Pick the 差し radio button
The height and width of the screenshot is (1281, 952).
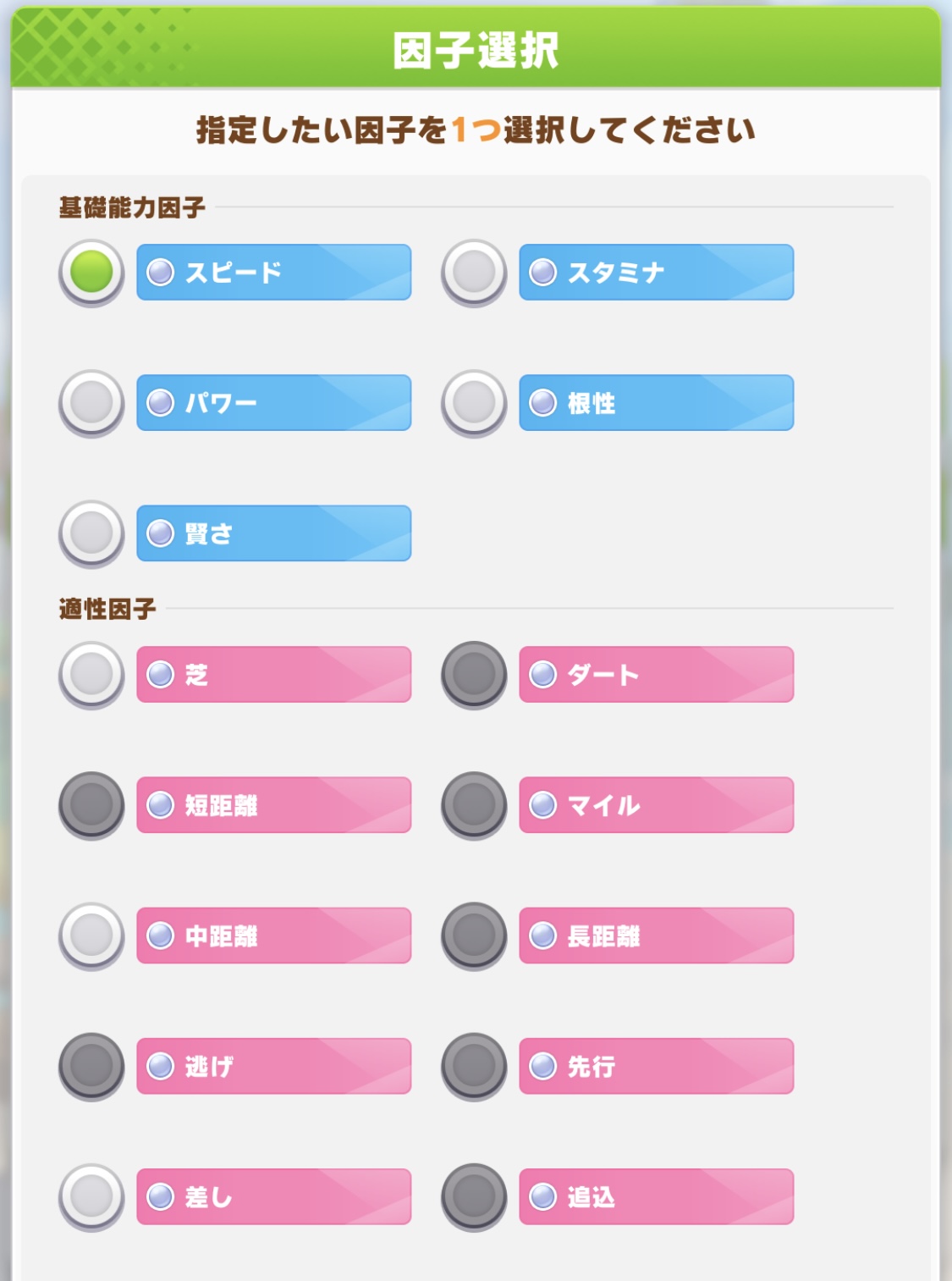pos(91,1196)
